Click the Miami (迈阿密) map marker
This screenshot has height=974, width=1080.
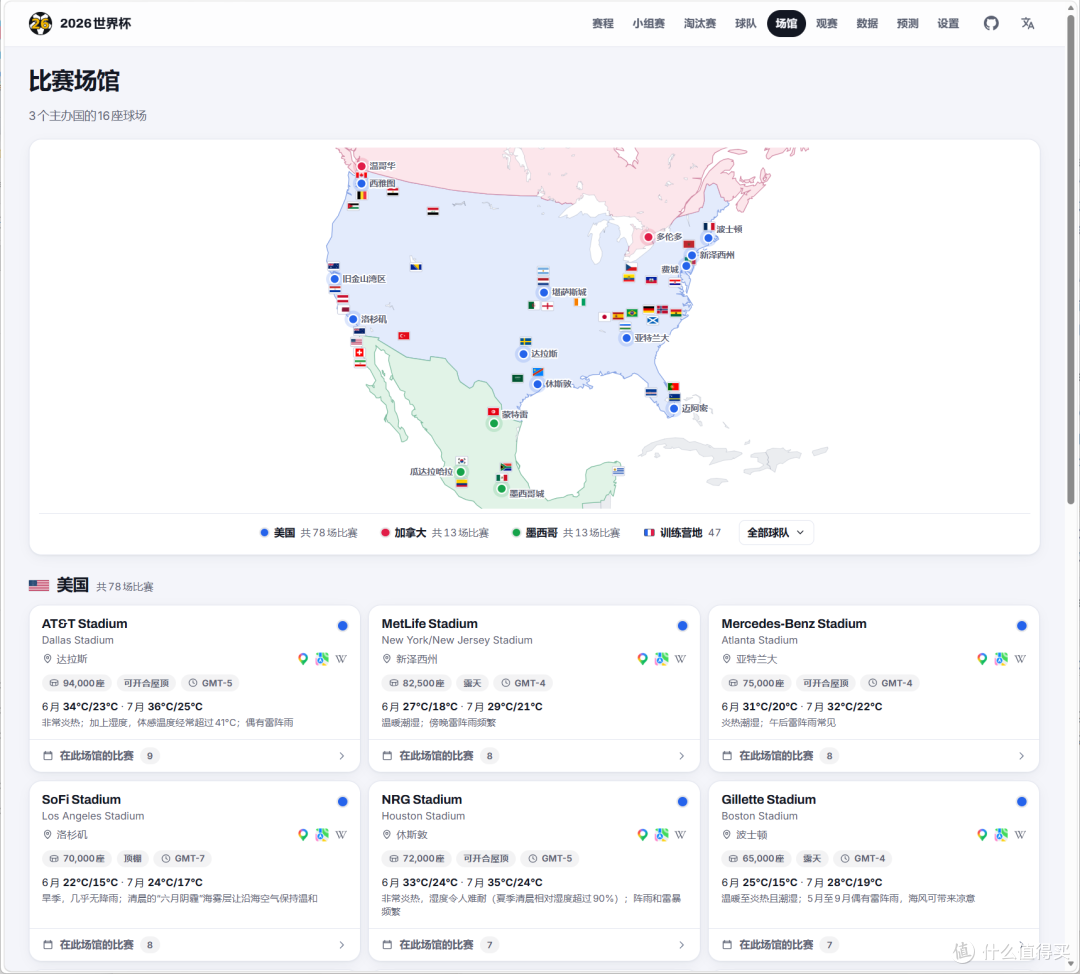674,408
